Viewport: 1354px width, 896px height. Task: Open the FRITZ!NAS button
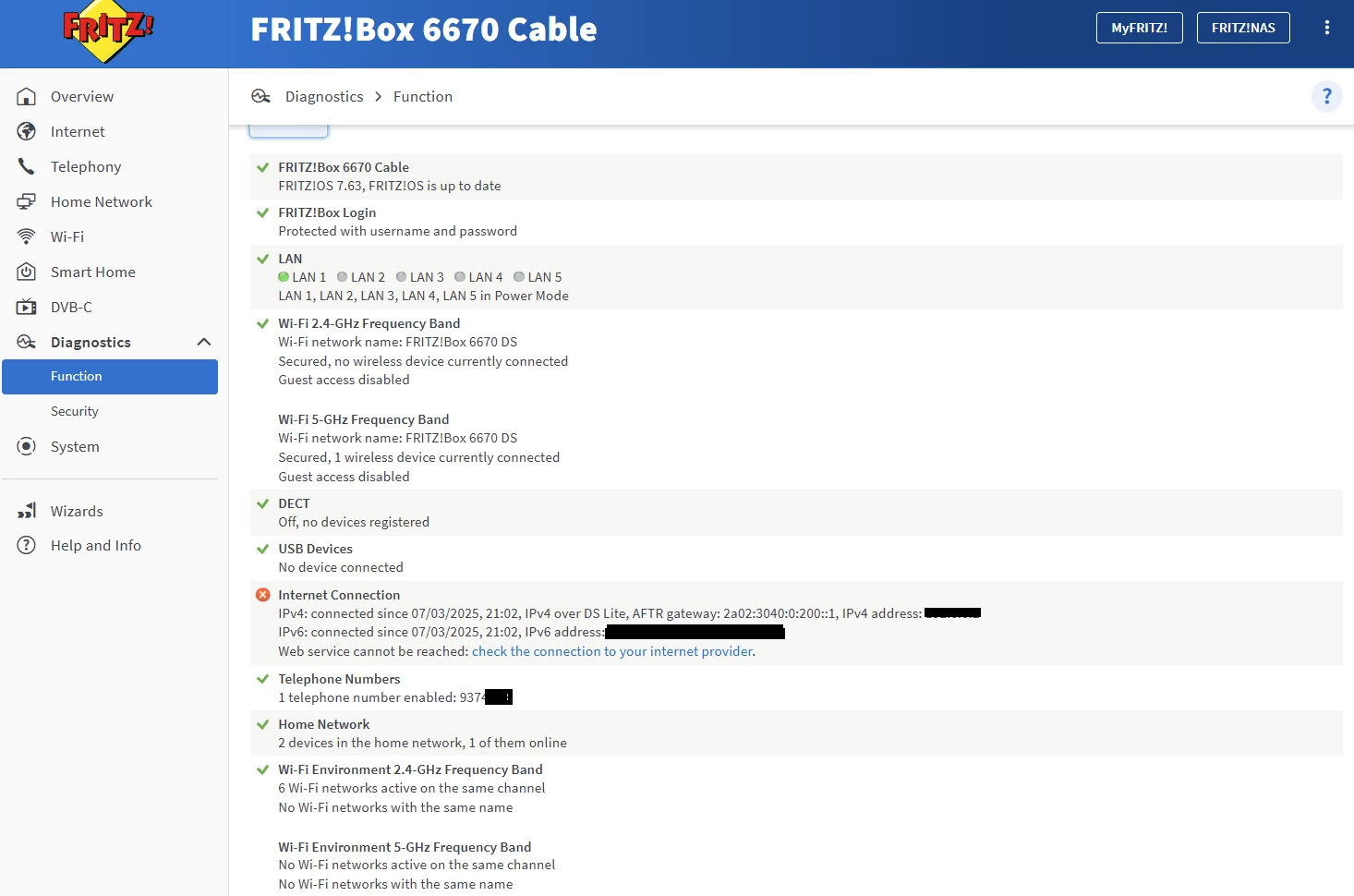click(1243, 28)
